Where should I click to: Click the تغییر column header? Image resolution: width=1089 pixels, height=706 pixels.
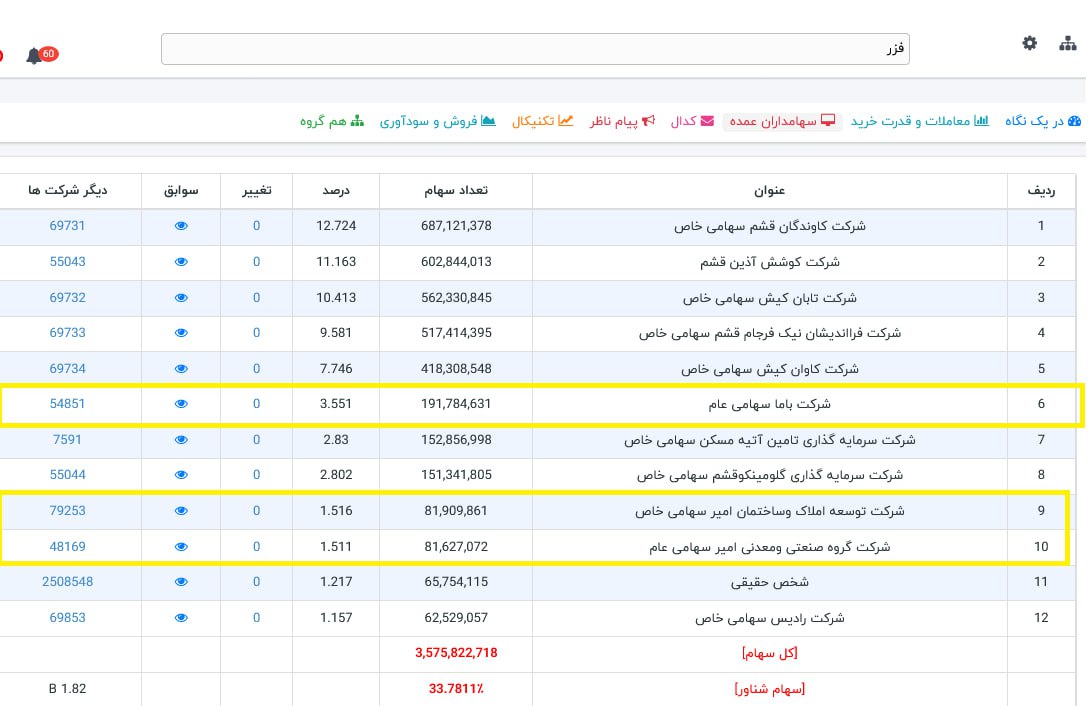coord(256,190)
